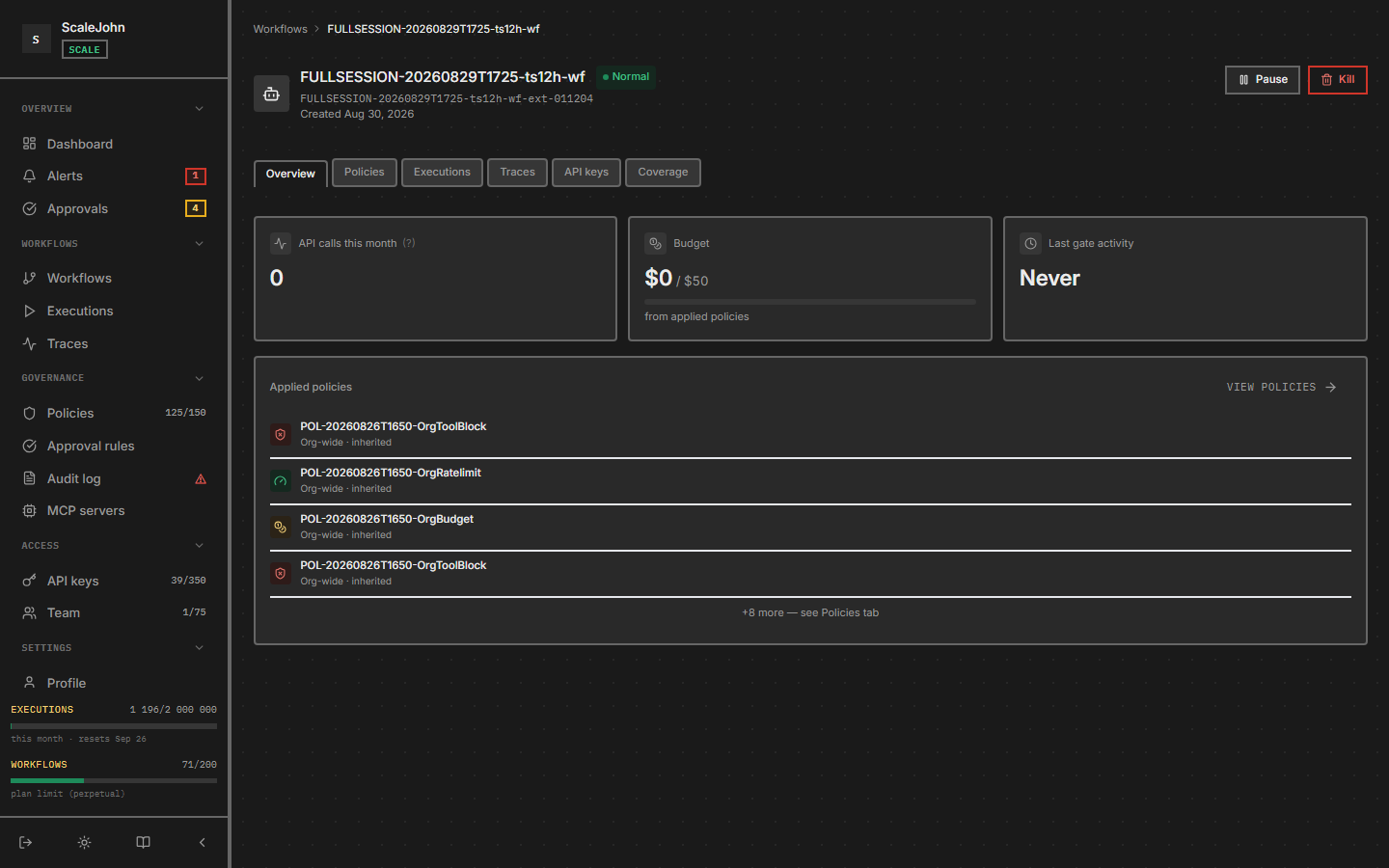This screenshot has height=868, width=1389.
Task: Click the Policies 125/150 quota count
Action: (185, 413)
